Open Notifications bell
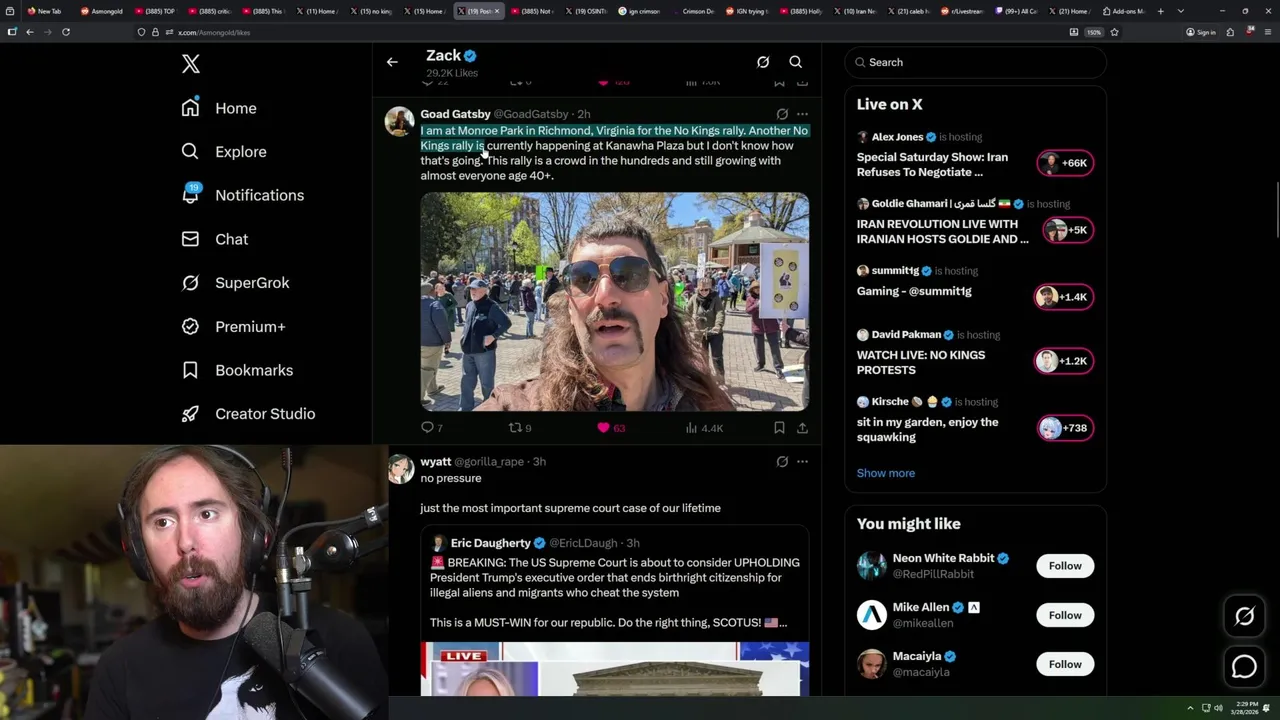Screen dimensions: 1280x720 coord(242,195)
